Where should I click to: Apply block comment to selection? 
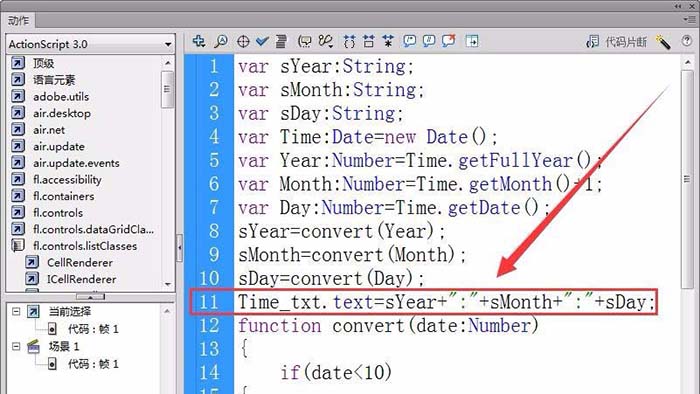tap(409, 41)
